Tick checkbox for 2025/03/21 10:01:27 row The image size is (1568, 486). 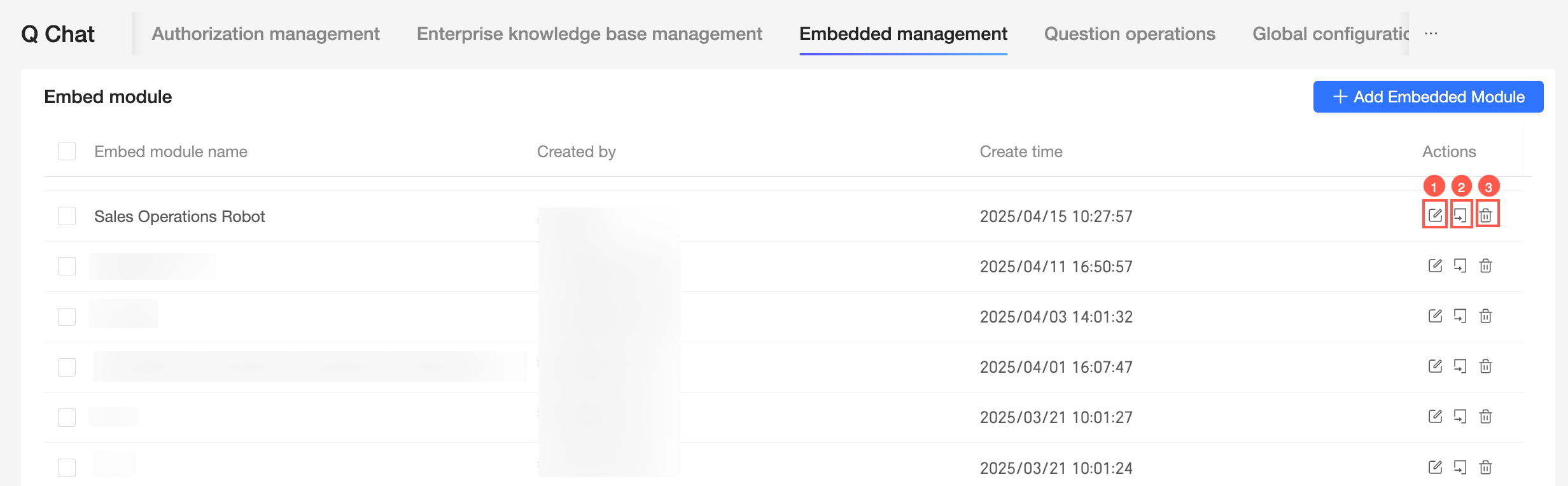(67, 417)
